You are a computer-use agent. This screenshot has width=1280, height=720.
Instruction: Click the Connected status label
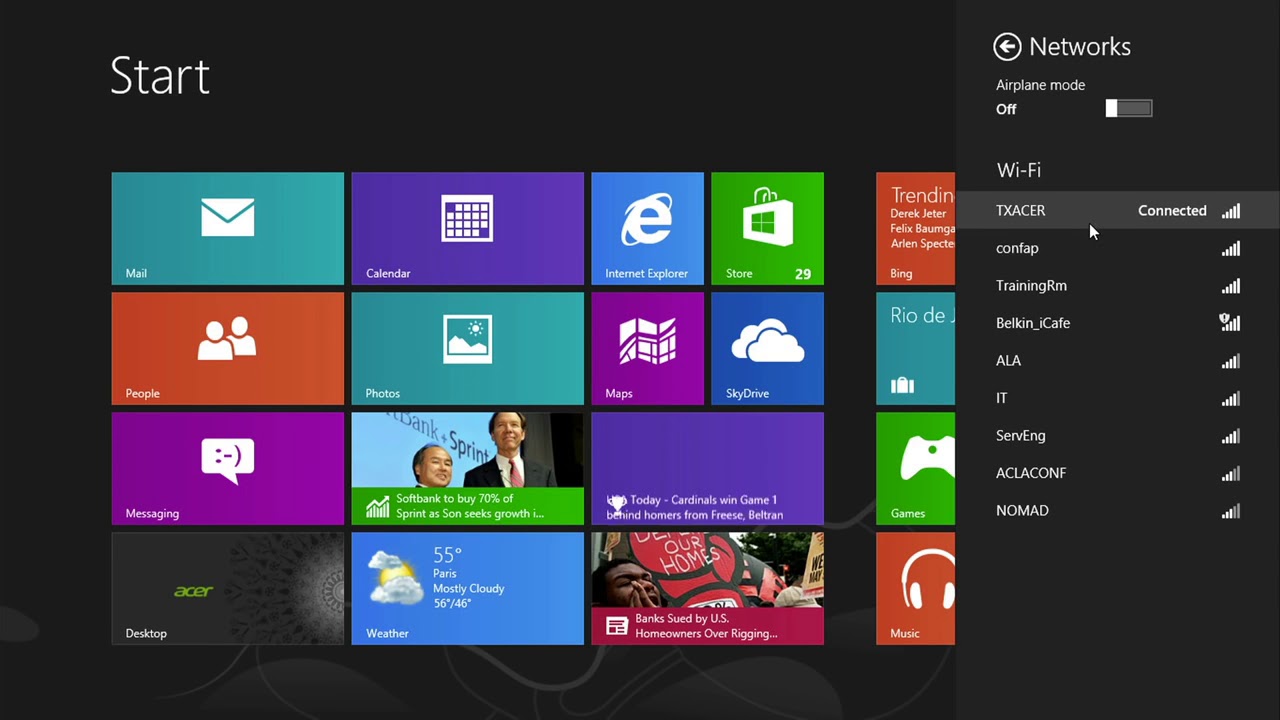[1172, 211]
